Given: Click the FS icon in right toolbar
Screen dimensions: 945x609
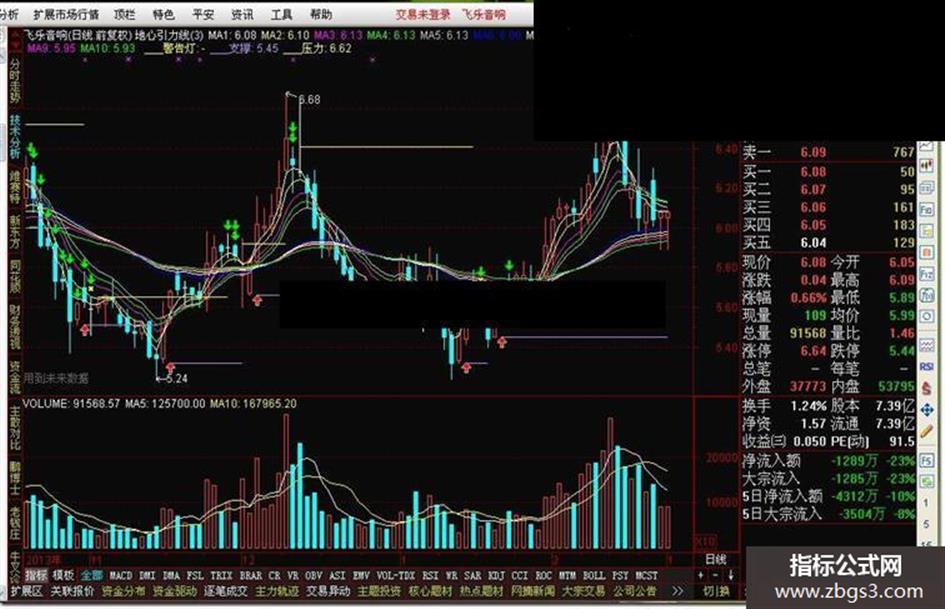Looking at the screenshot, I should click(927, 461).
